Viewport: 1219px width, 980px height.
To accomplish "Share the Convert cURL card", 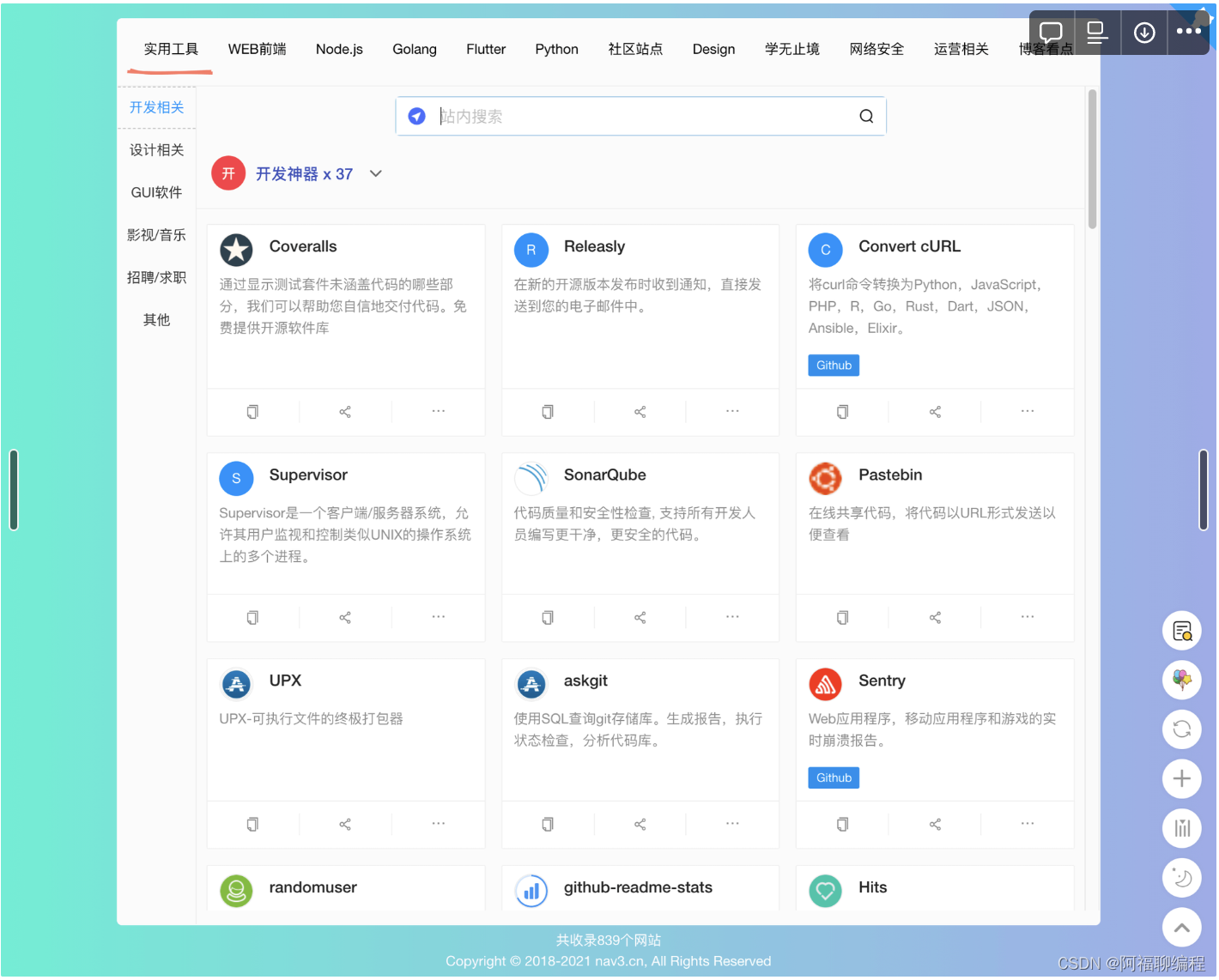I will (936, 412).
